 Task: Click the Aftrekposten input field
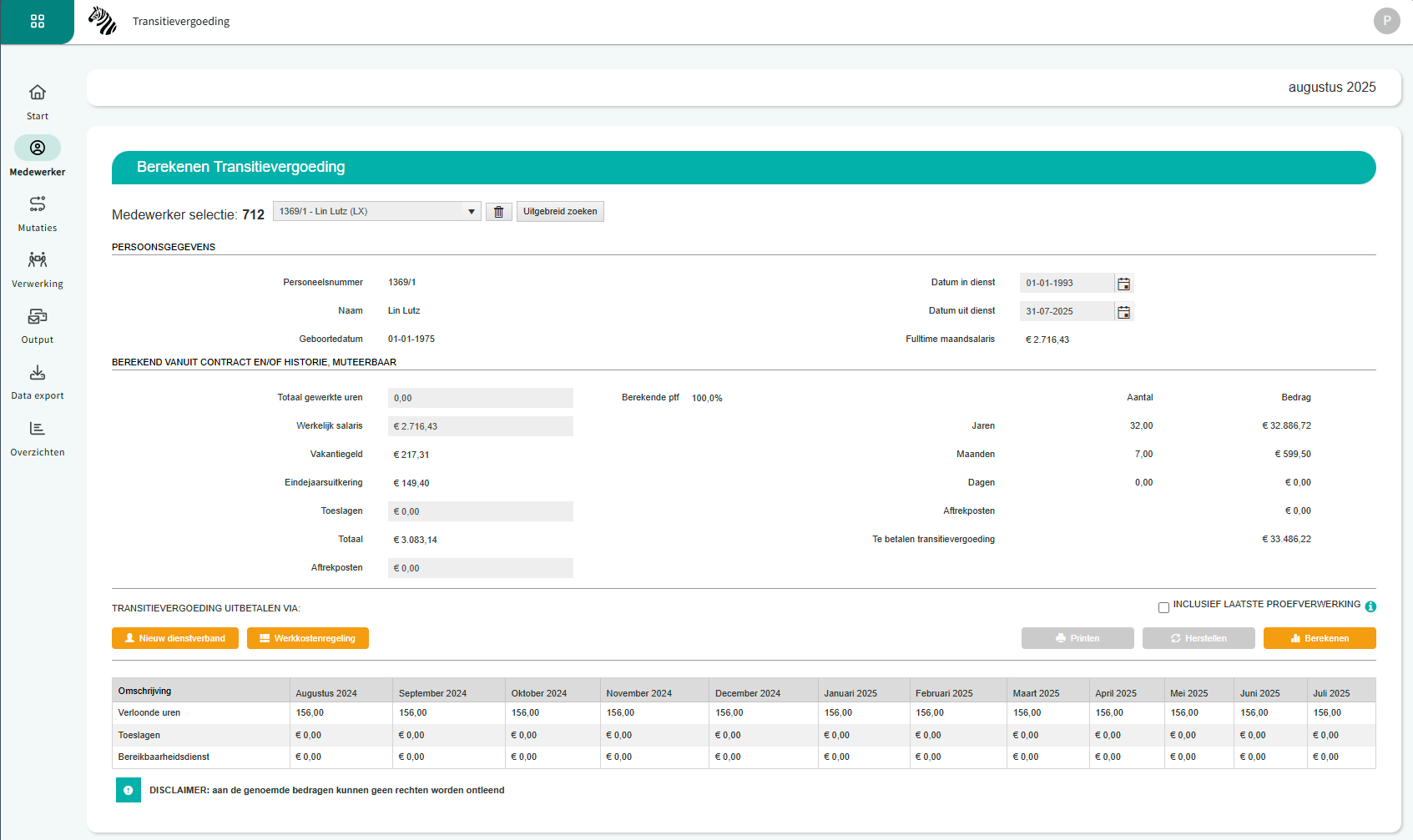(x=481, y=568)
